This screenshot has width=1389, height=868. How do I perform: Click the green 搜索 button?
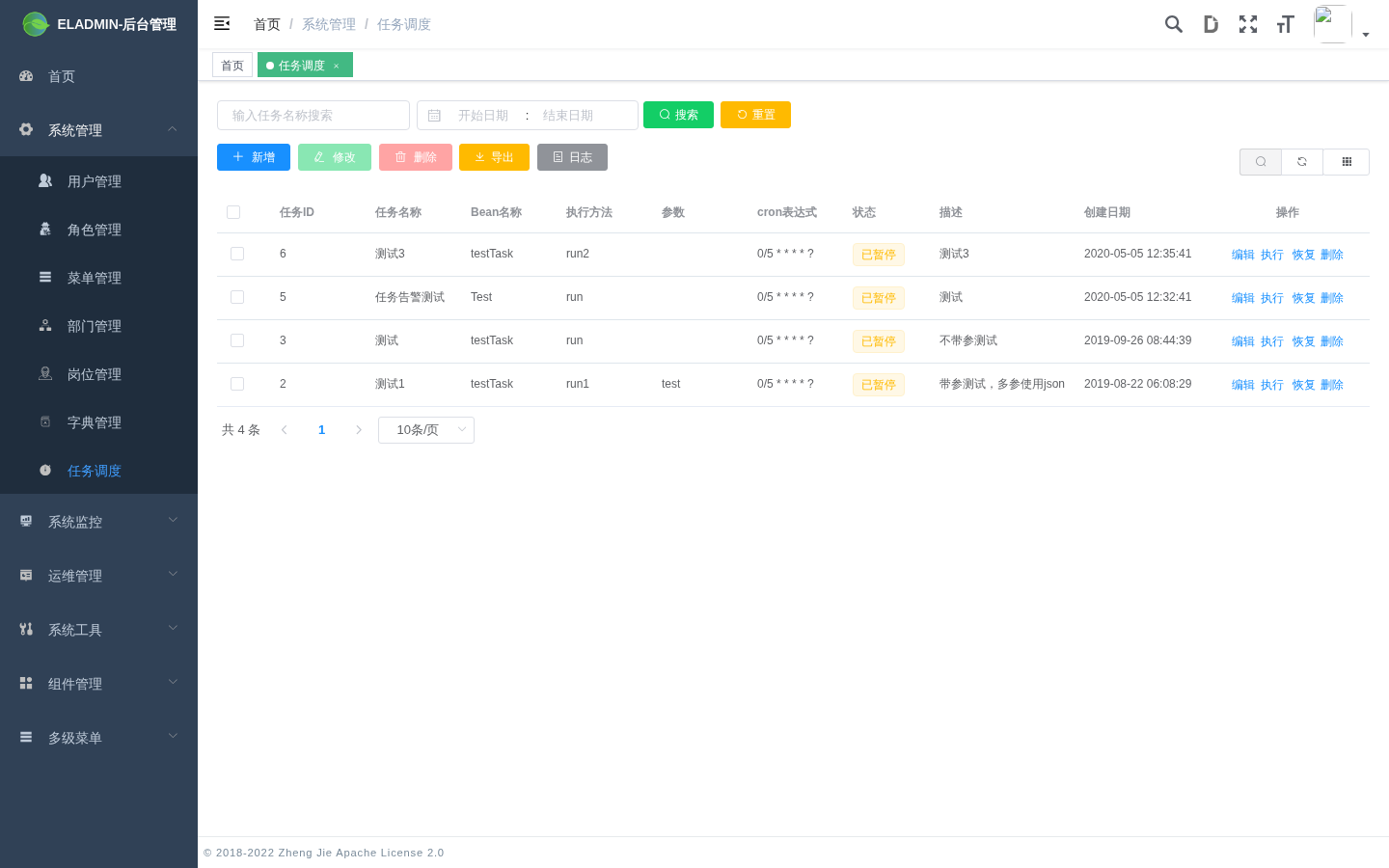tap(678, 115)
